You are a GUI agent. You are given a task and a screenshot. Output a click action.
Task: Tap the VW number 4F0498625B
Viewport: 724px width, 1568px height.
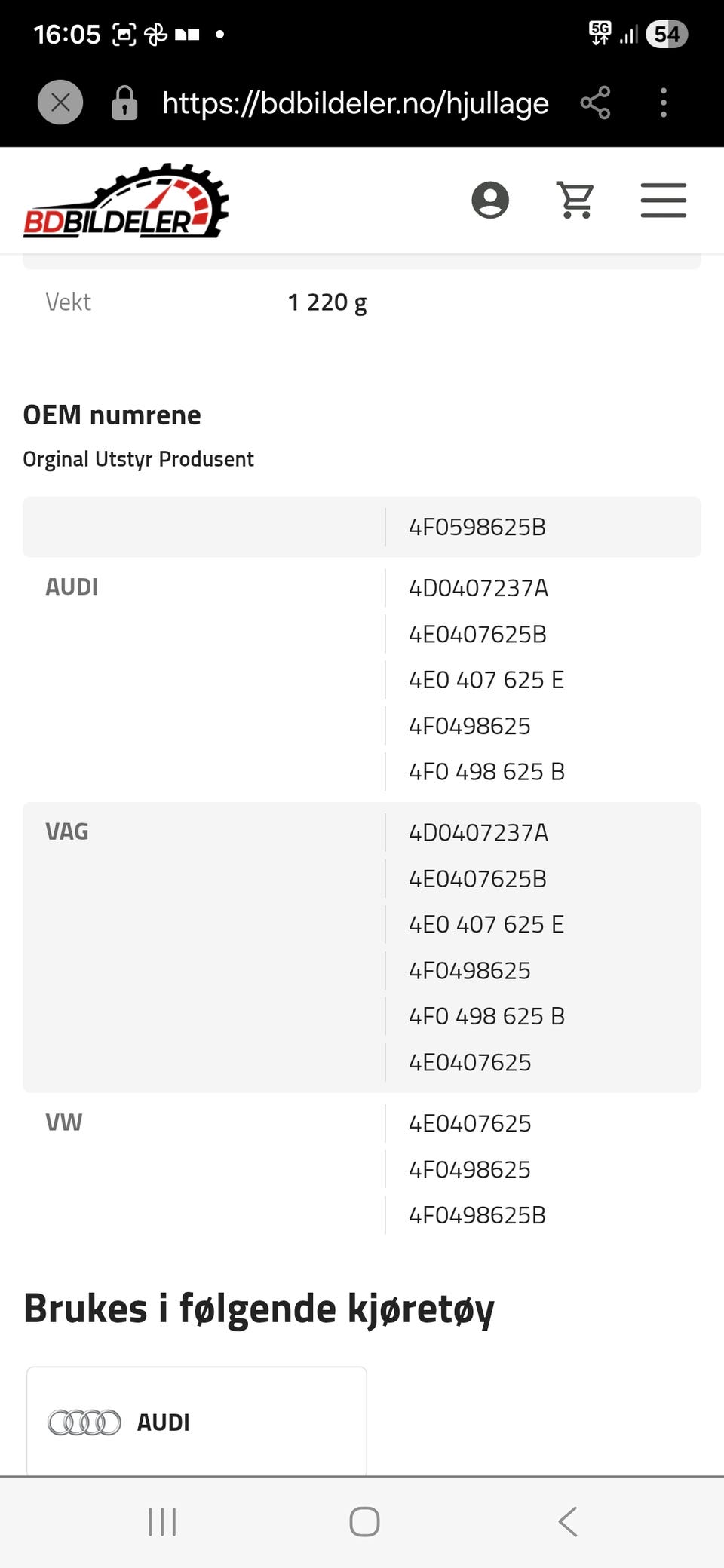pos(477,1215)
